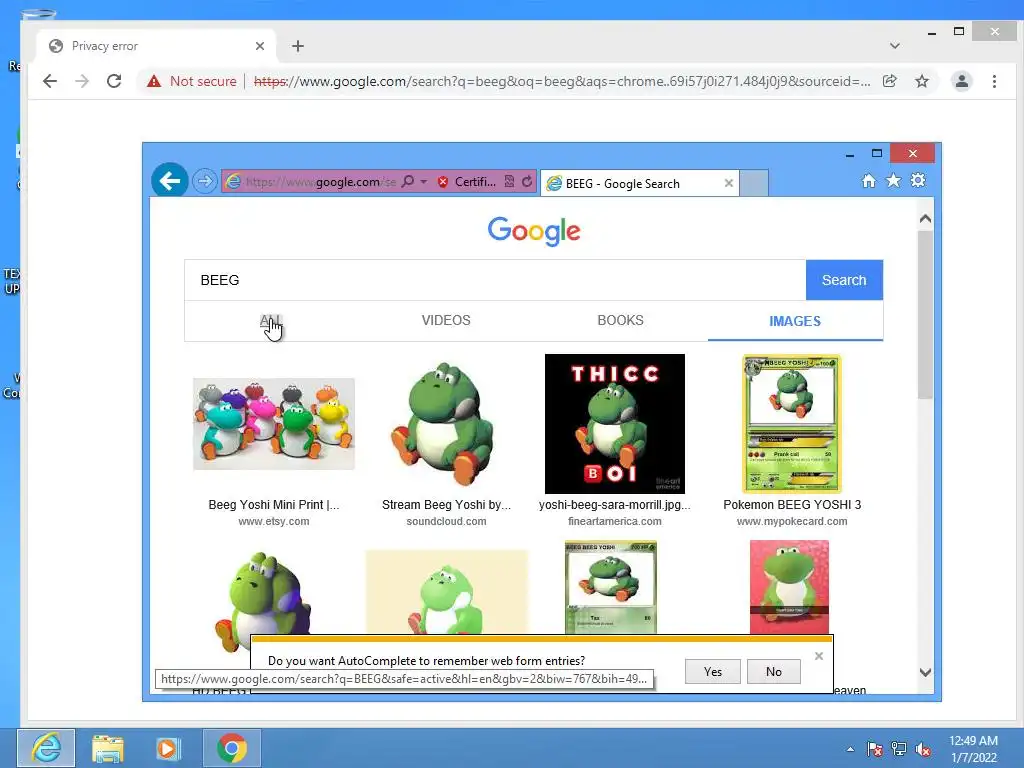This screenshot has height=768, width=1024.
Task: Open the second-row green Yoshi card thumbnail
Action: [611, 586]
